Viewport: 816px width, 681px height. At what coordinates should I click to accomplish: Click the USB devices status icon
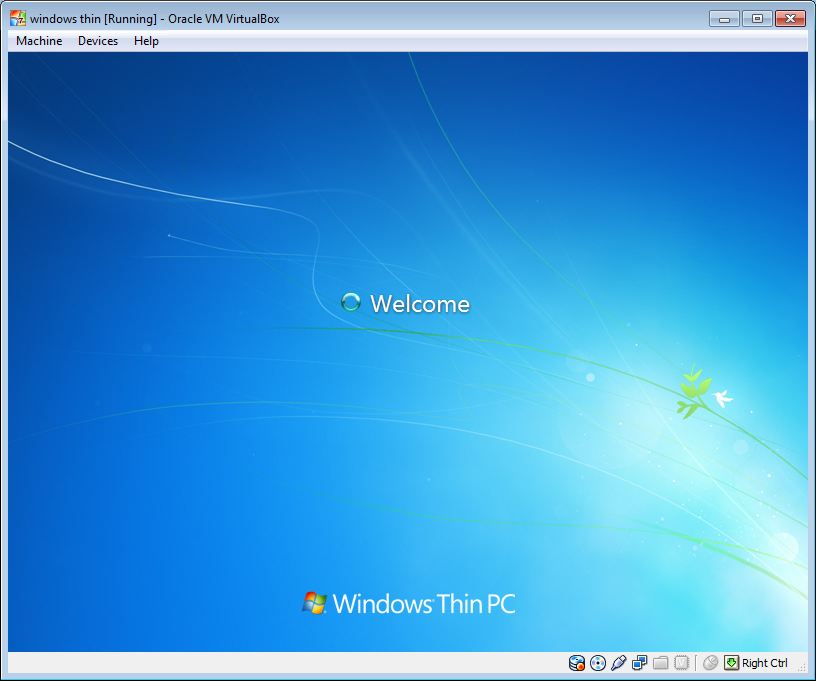(618, 663)
